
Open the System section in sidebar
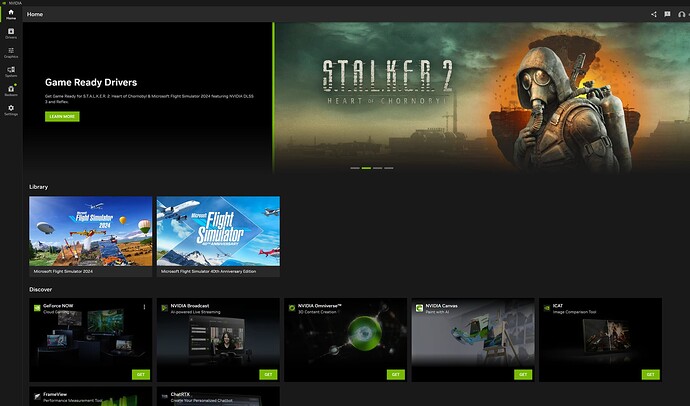(11, 72)
